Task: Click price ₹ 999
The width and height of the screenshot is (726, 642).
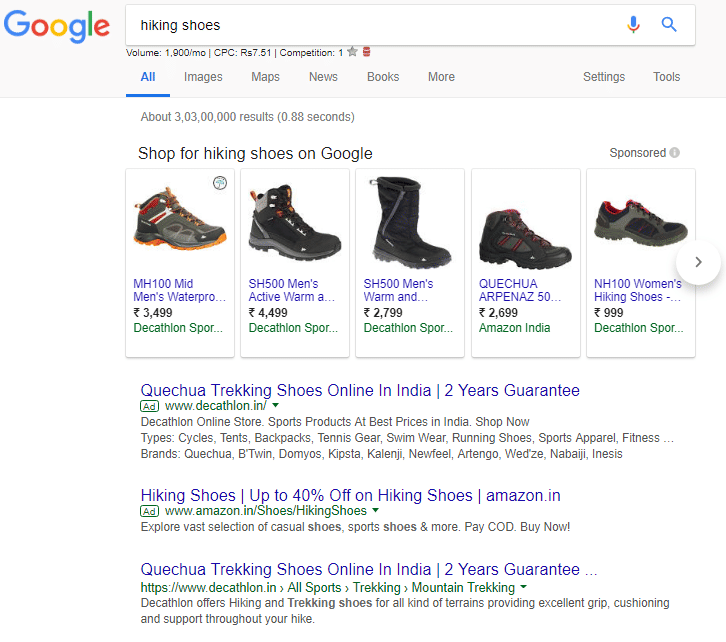Action: (608, 313)
